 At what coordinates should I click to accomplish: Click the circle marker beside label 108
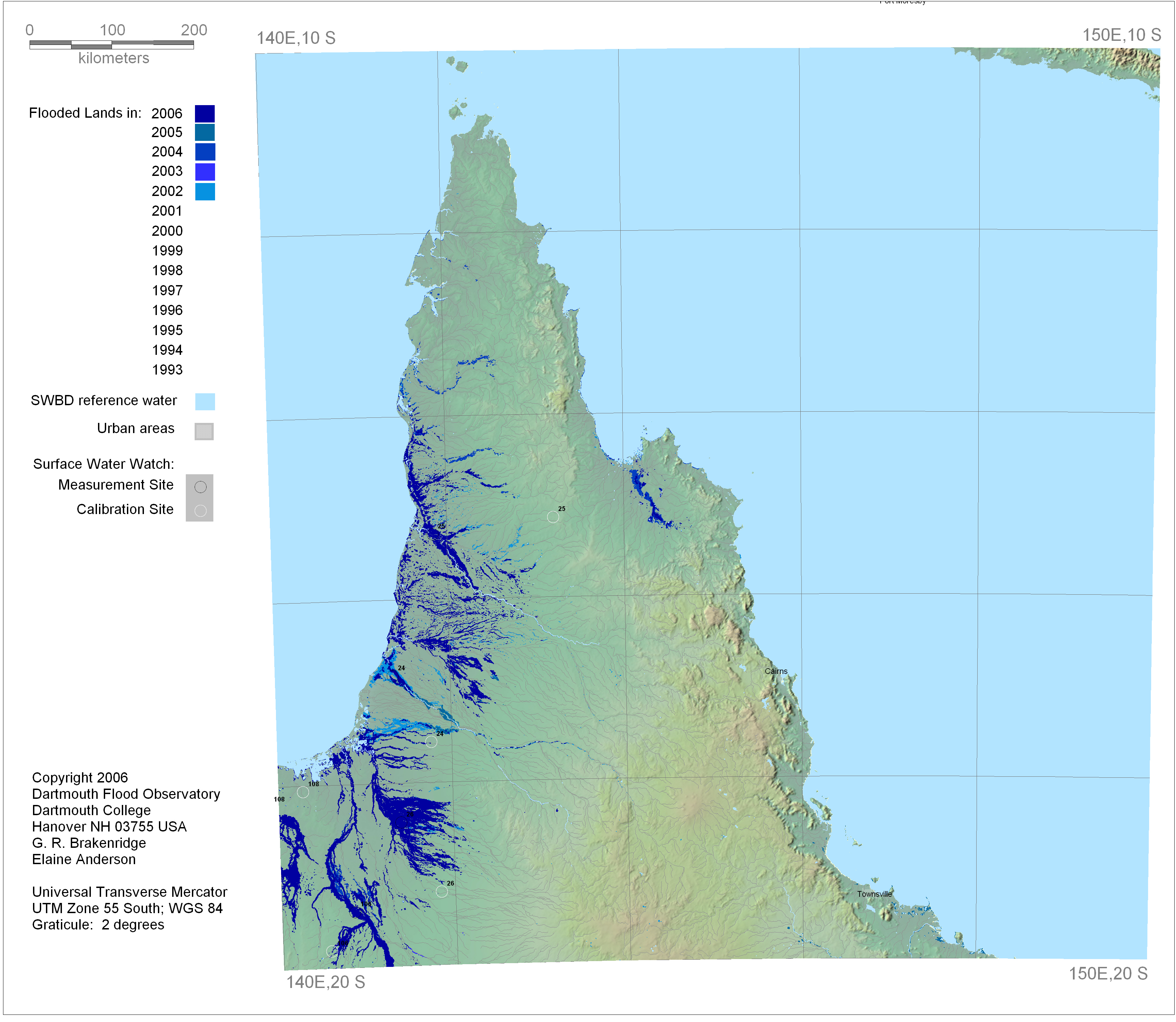[x=303, y=792]
